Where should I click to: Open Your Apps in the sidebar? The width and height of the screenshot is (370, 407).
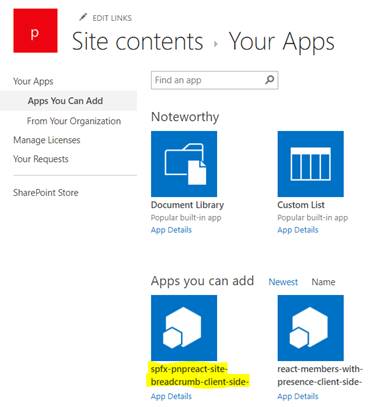[x=33, y=81]
